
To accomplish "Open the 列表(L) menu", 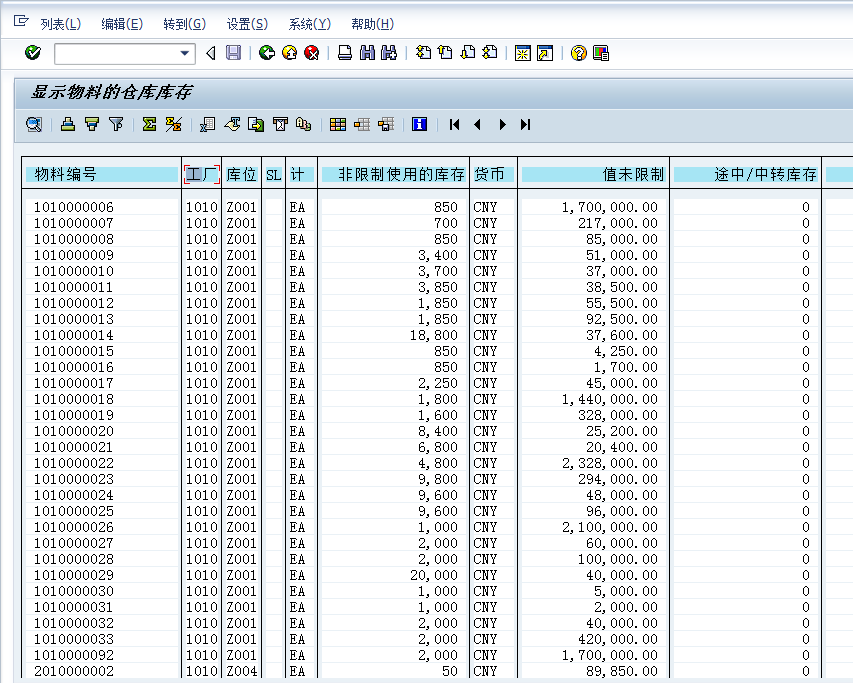I will tap(60, 24).
